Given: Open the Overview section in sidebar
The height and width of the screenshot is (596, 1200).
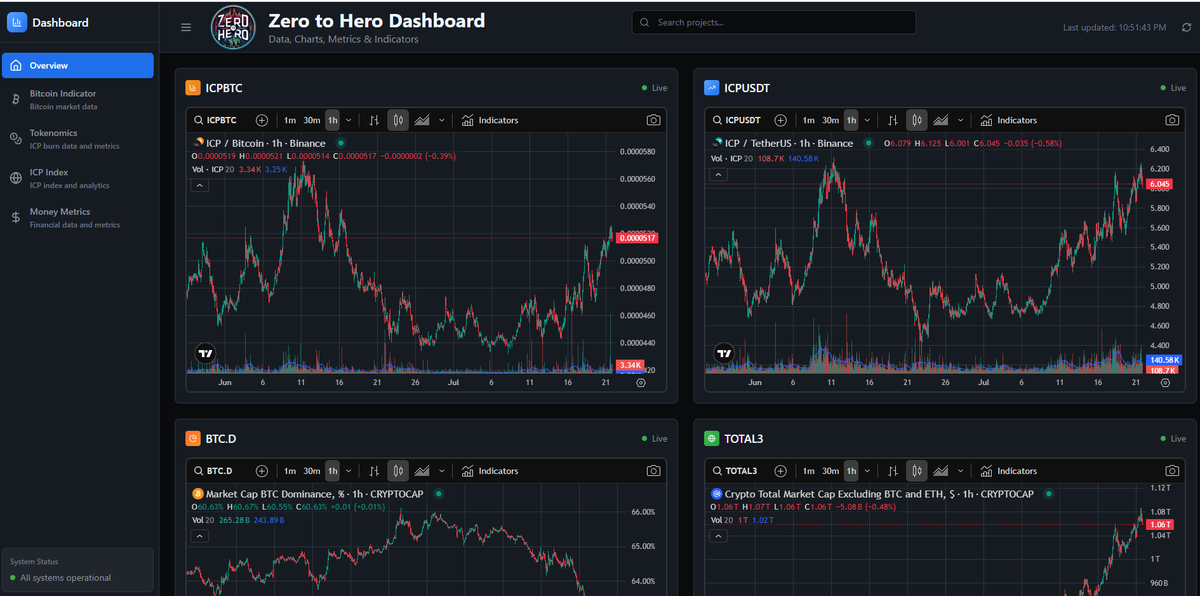Looking at the screenshot, I should (x=78, y=65).
